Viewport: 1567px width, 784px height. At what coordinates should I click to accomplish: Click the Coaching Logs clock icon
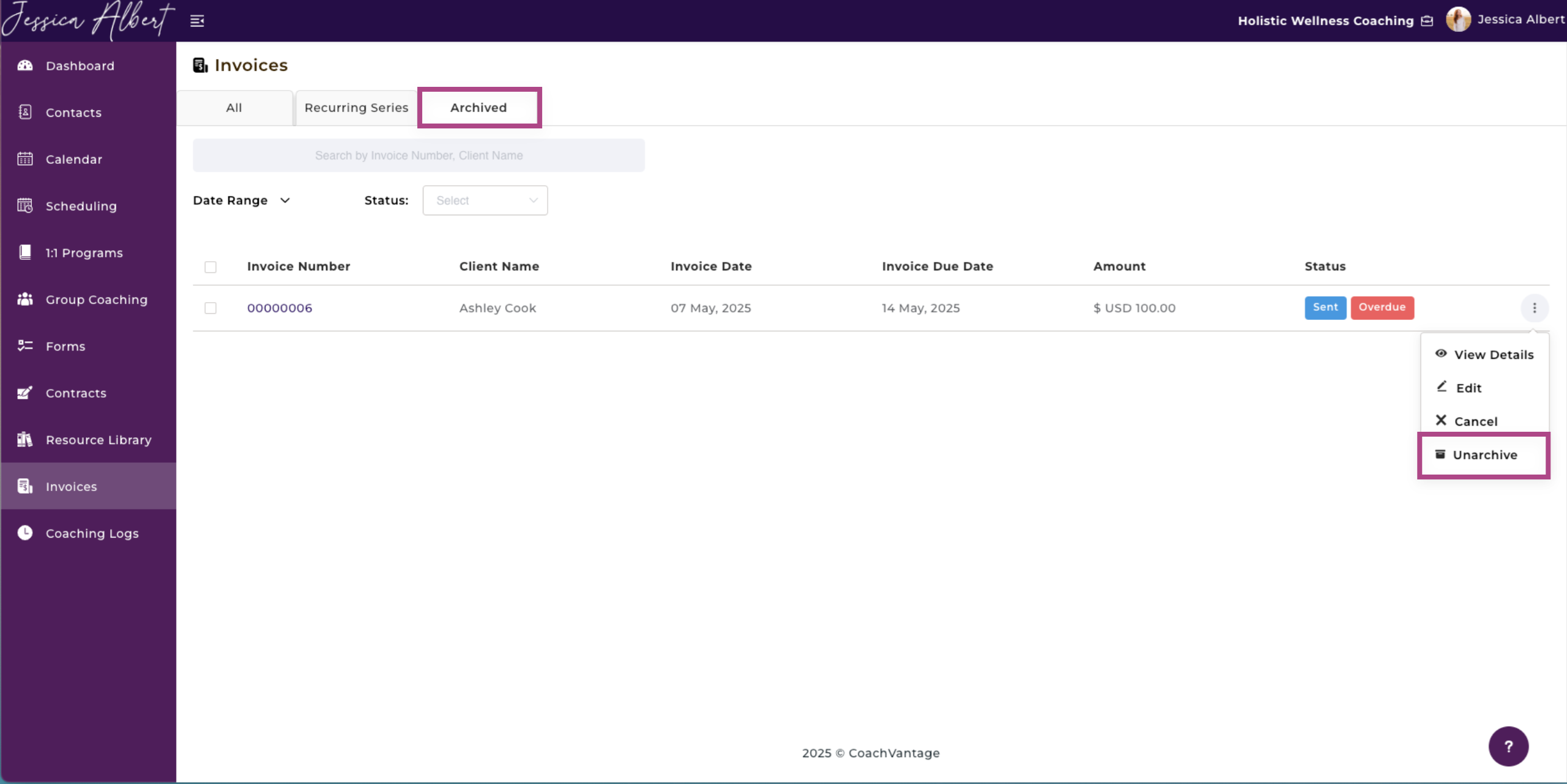pyautogui.click(x=25, y=533)
